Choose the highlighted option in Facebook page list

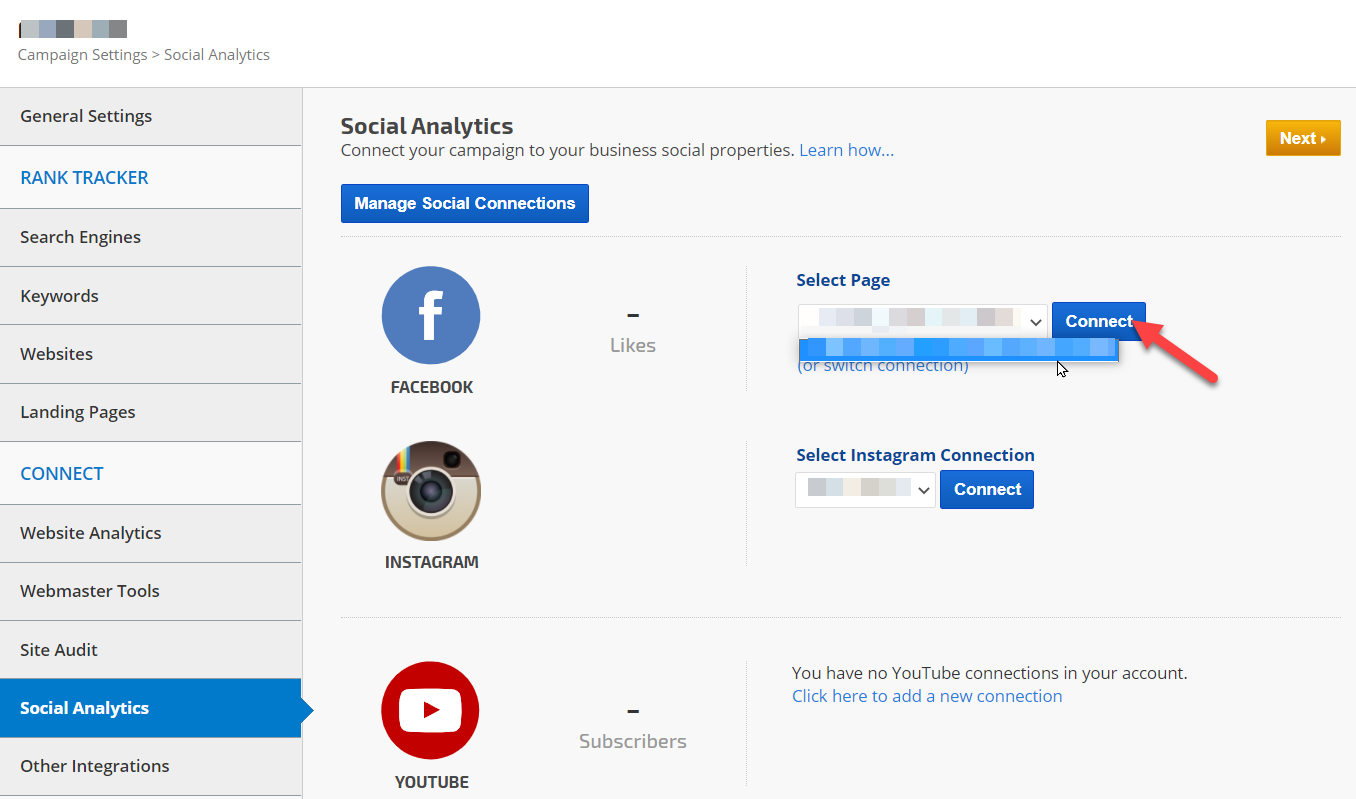[957, 348]
